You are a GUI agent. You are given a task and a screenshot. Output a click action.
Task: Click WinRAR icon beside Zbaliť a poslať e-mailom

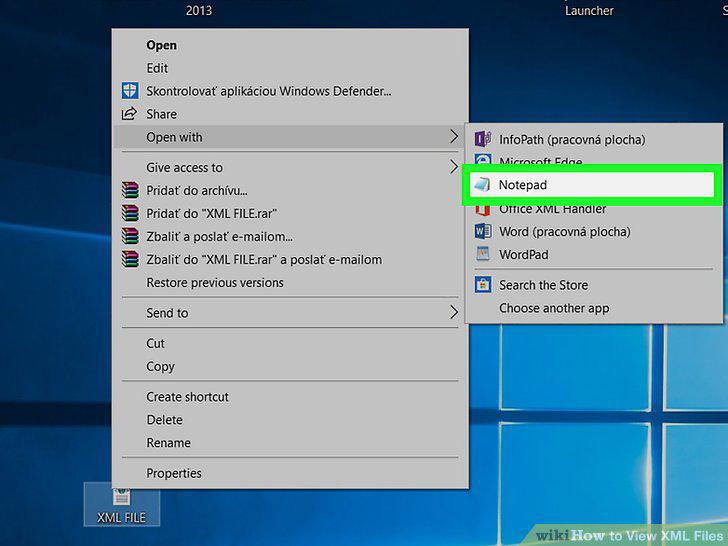pos(130,236)
